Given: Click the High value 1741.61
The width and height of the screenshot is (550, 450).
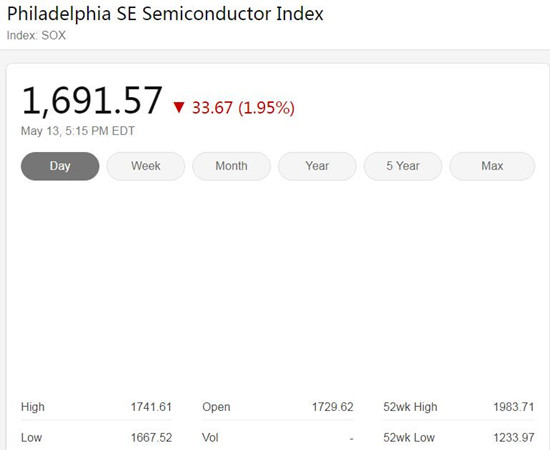Looking at the screenshot, I should tap(151, 407).
